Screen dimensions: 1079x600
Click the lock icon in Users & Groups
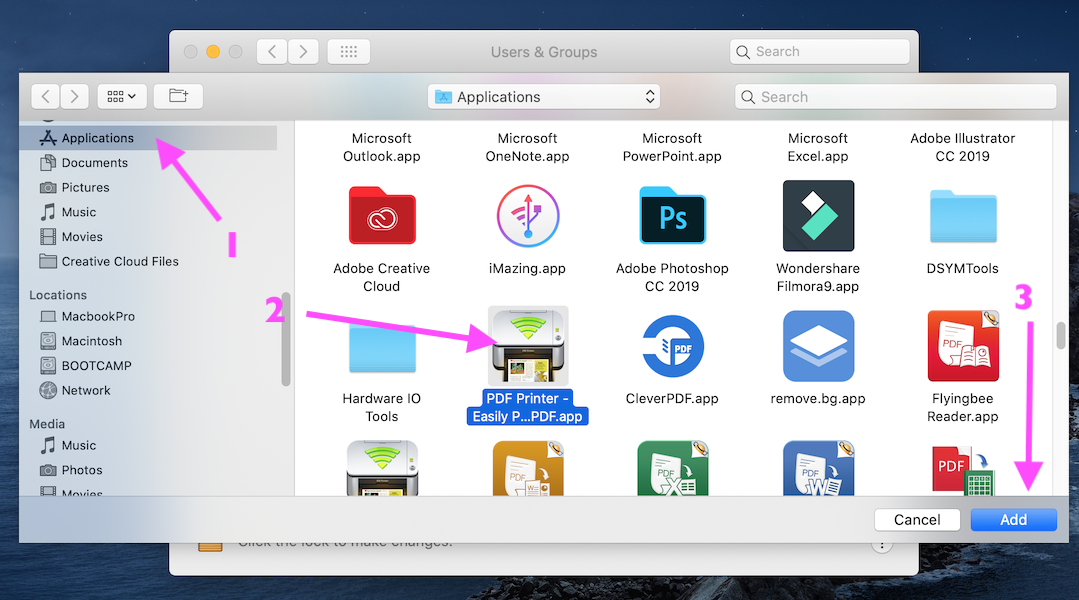click(211, 547)
